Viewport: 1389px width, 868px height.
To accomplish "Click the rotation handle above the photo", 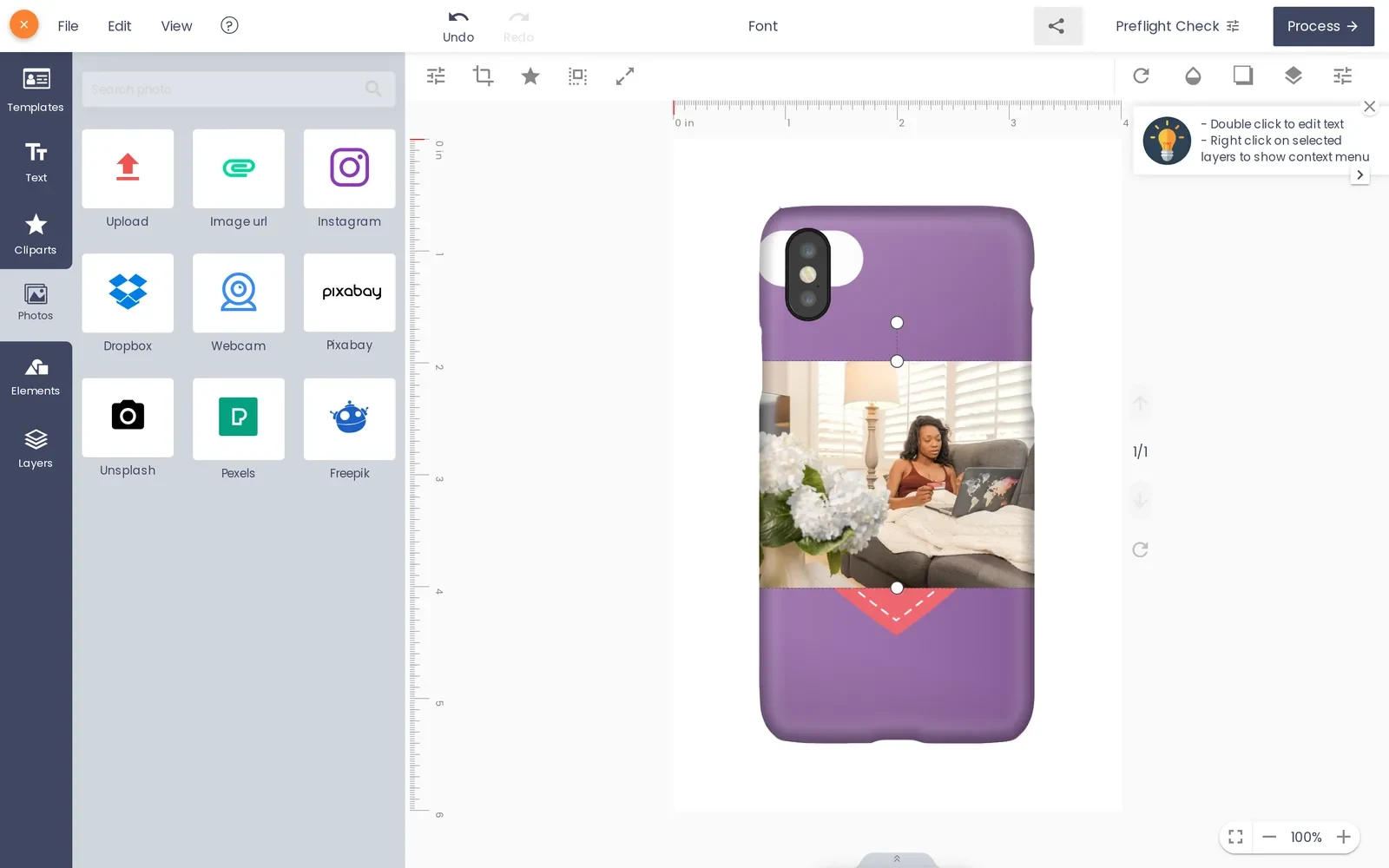I will point(897,323).
